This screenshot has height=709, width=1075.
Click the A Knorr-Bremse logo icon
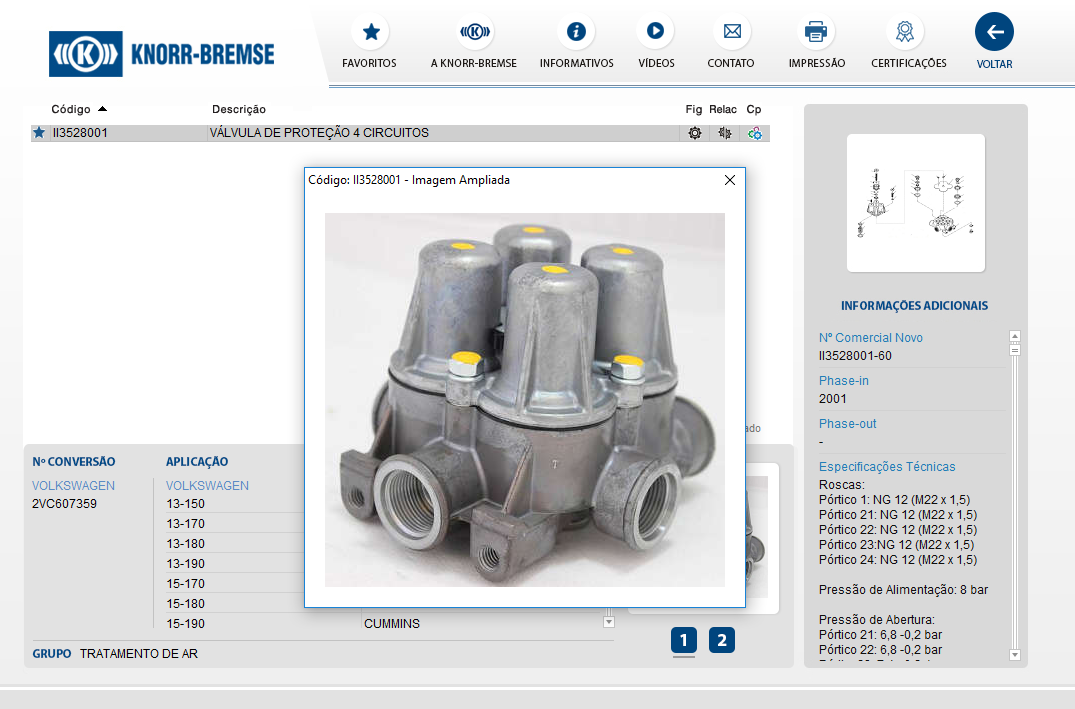pyautogui.click(x=474, y=32)
